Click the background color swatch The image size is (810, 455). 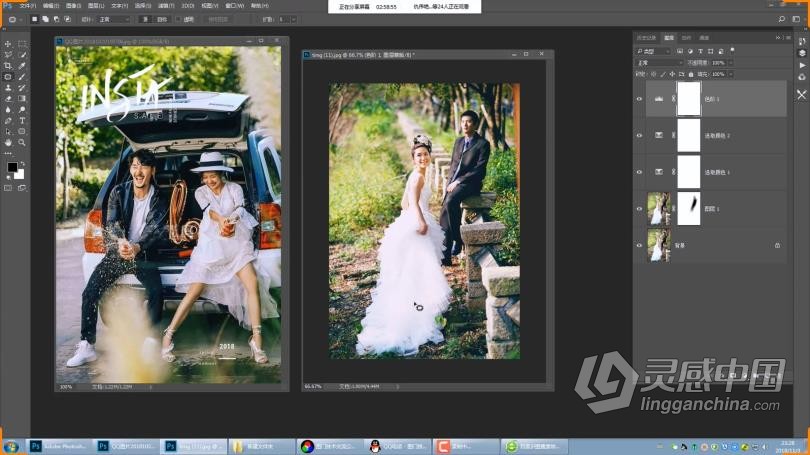click(x=20, y=175)
